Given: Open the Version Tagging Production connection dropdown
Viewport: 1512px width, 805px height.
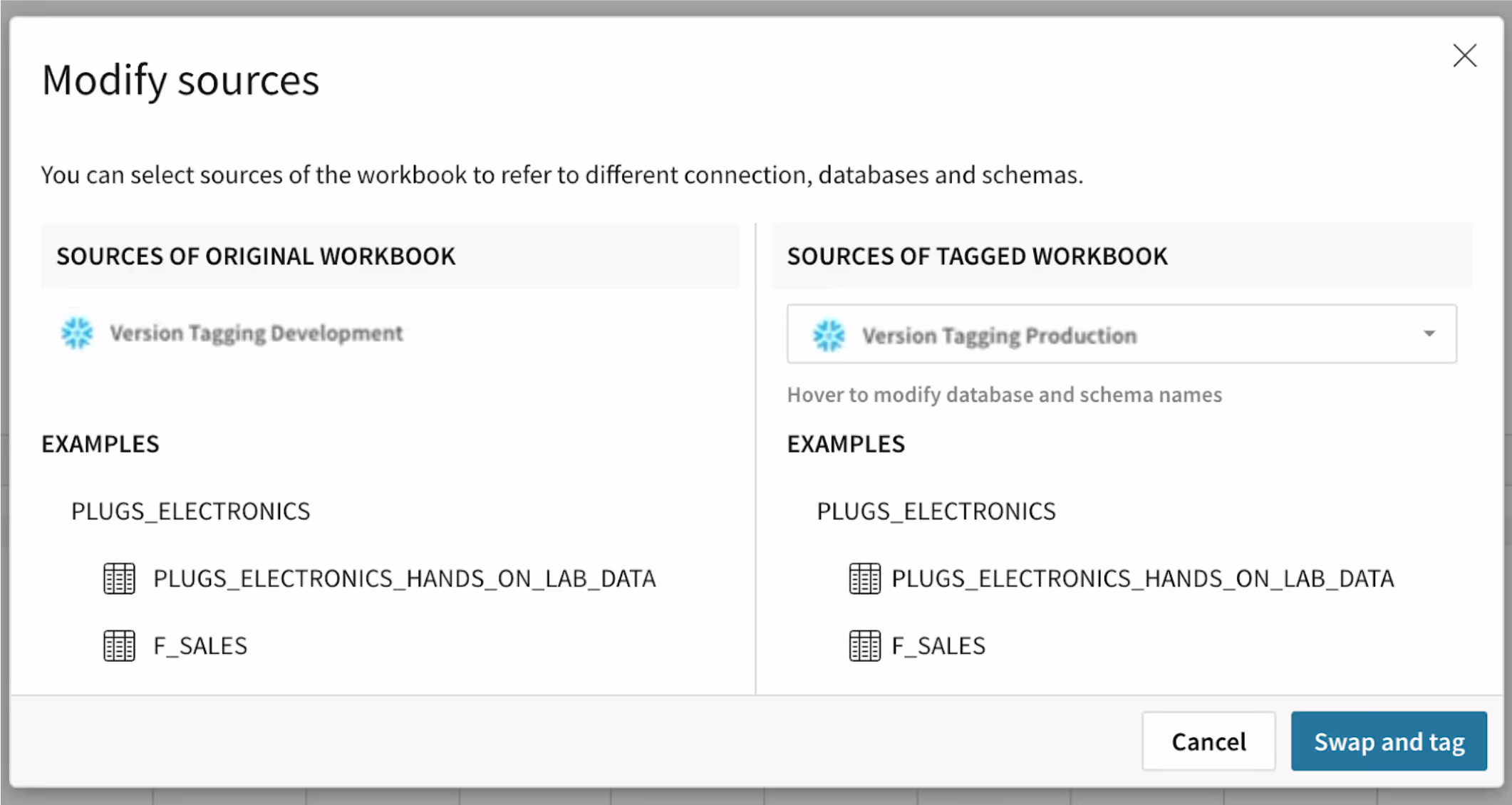Looking at the screenshot, I should point(1122,334).
